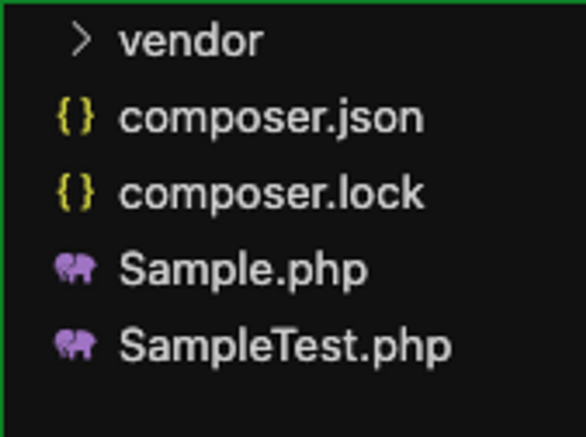Select the composer.json entry text
The height and width of the screenshot is (437, 586).
271,118
